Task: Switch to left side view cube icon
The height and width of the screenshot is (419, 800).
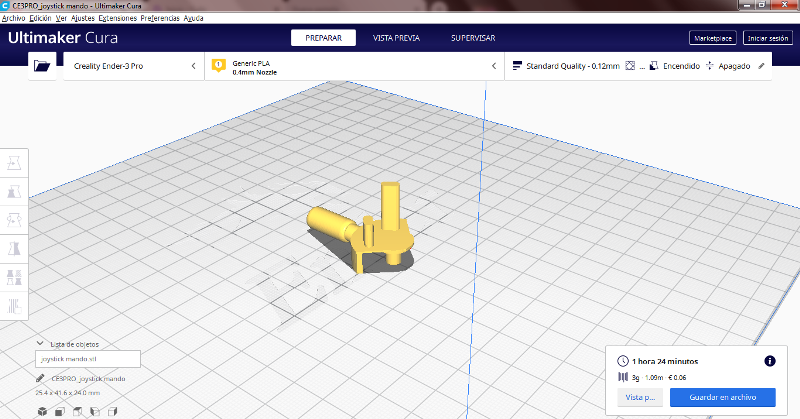Action: point(95,411)
